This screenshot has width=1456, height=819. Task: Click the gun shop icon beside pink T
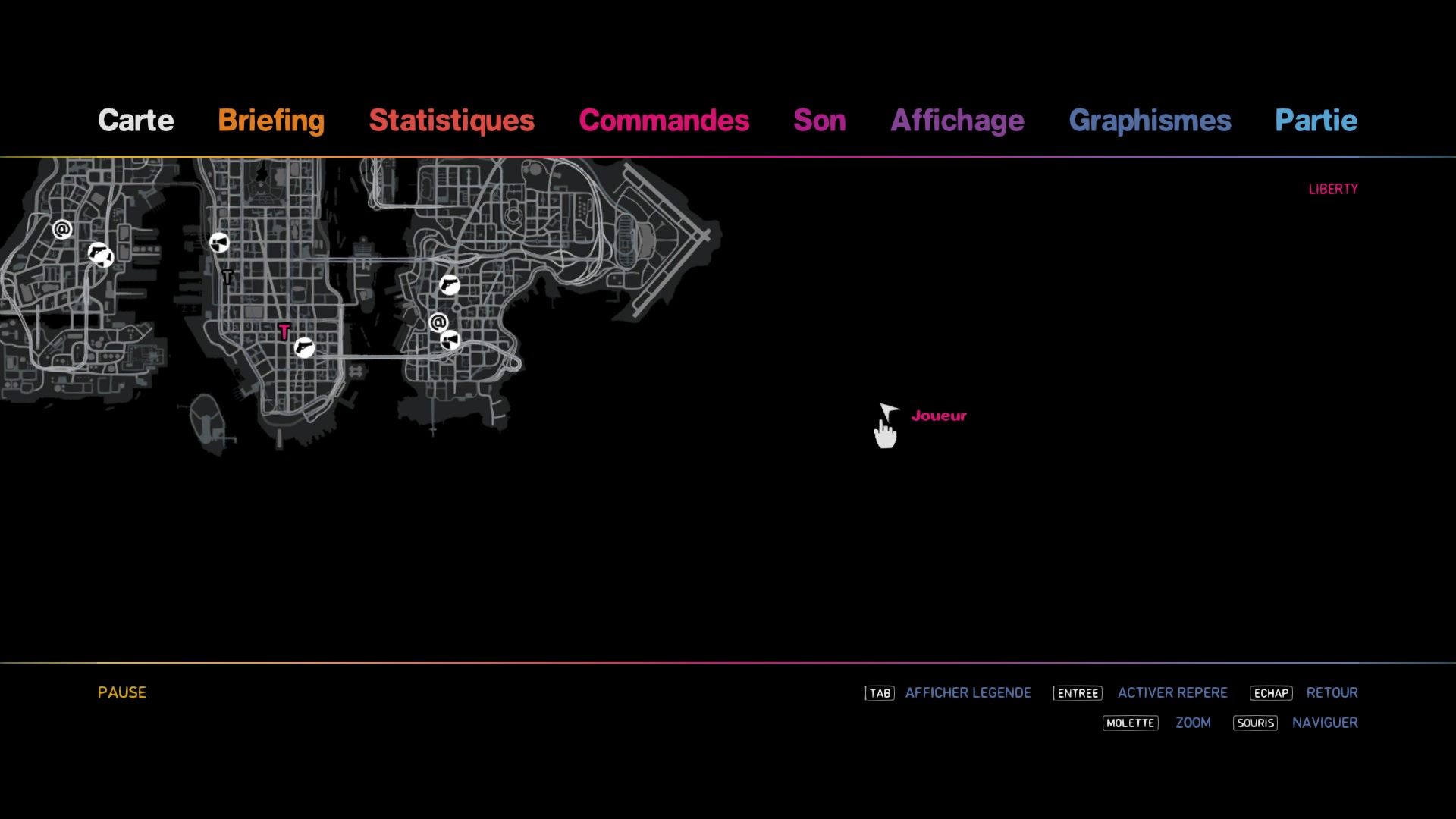(x=304, y=348)
